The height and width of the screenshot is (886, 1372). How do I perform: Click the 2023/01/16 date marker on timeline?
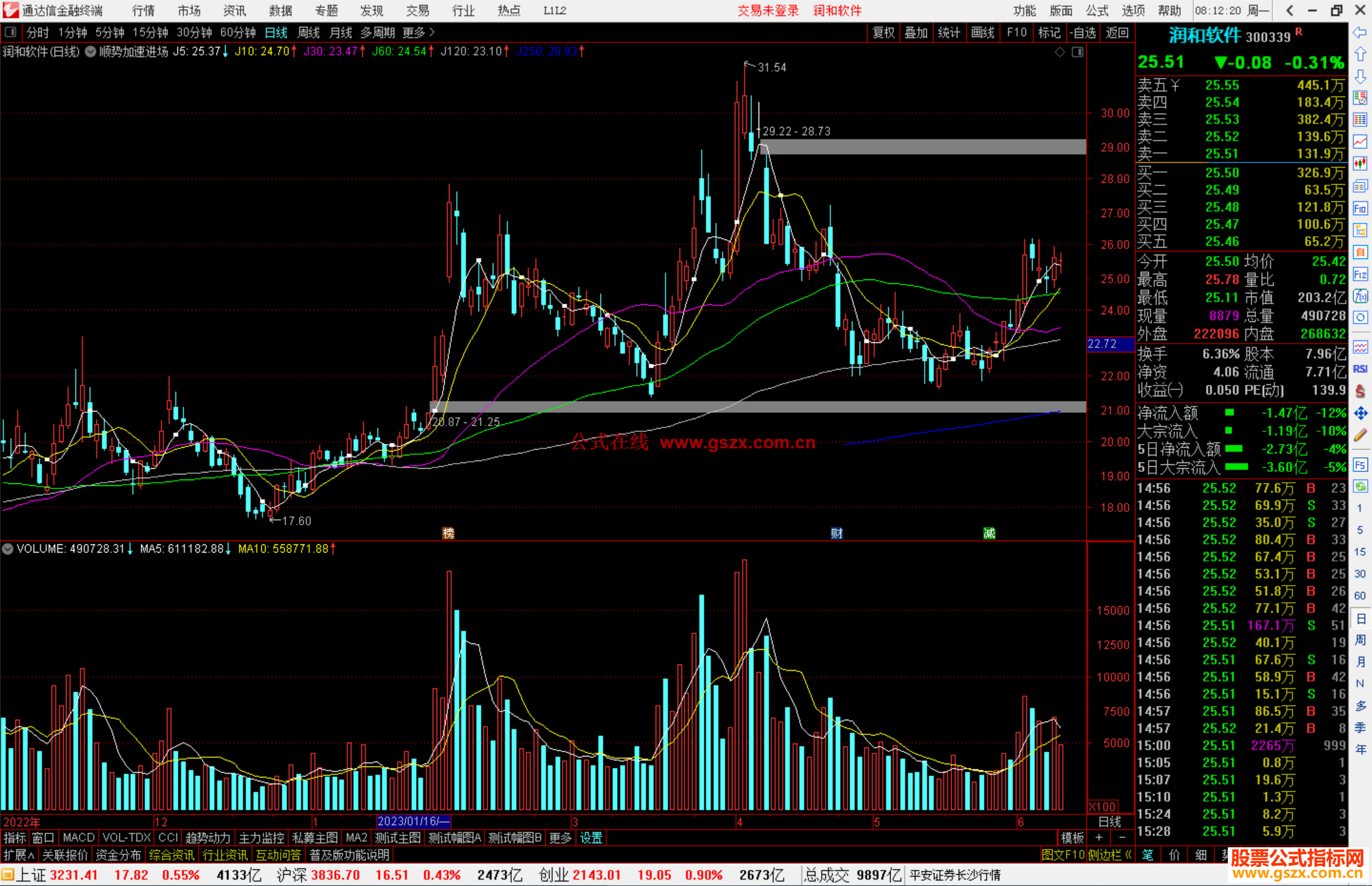click(413, 821)
